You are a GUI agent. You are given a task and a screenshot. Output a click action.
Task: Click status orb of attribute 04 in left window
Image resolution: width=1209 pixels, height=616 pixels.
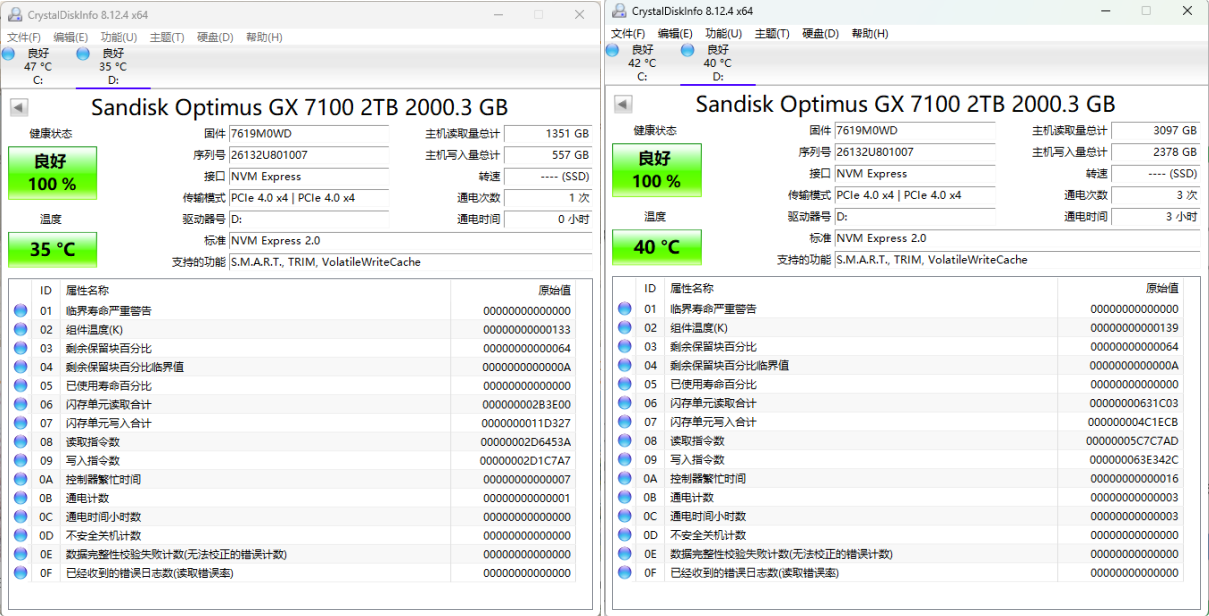(21, 367)
